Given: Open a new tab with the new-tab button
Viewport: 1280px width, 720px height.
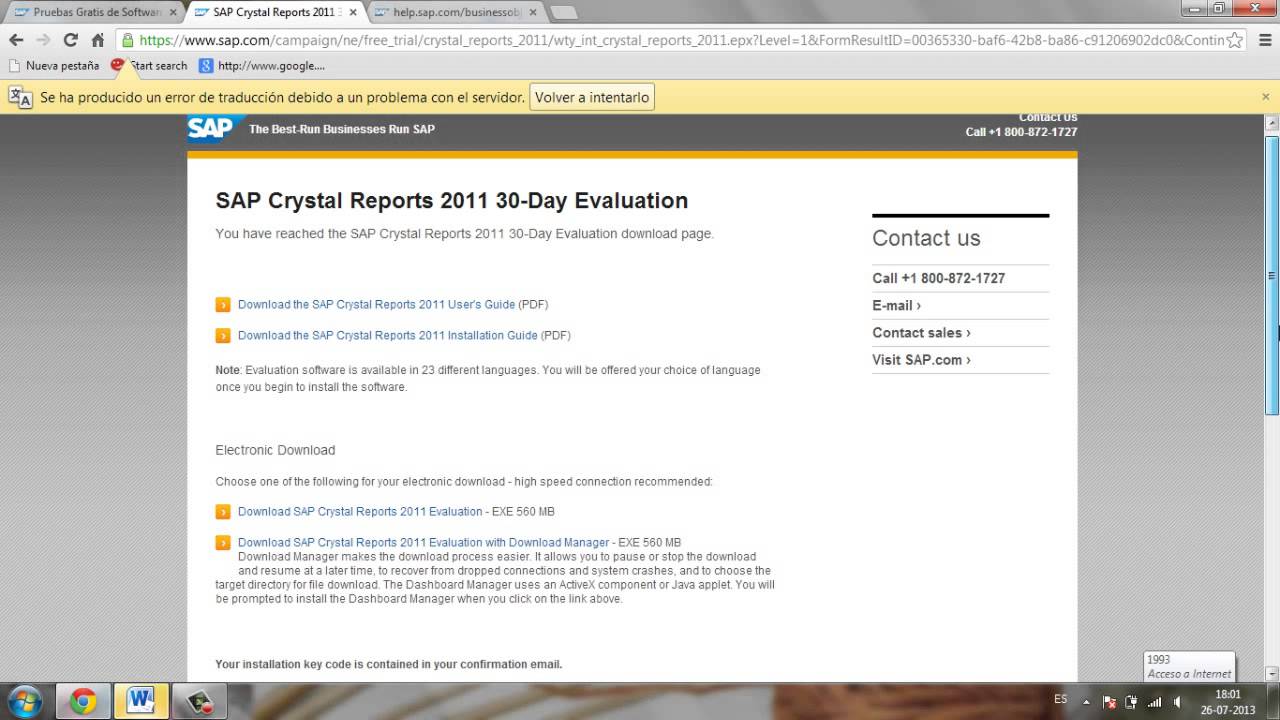Looking at the screenshot, I should (564, 13).
